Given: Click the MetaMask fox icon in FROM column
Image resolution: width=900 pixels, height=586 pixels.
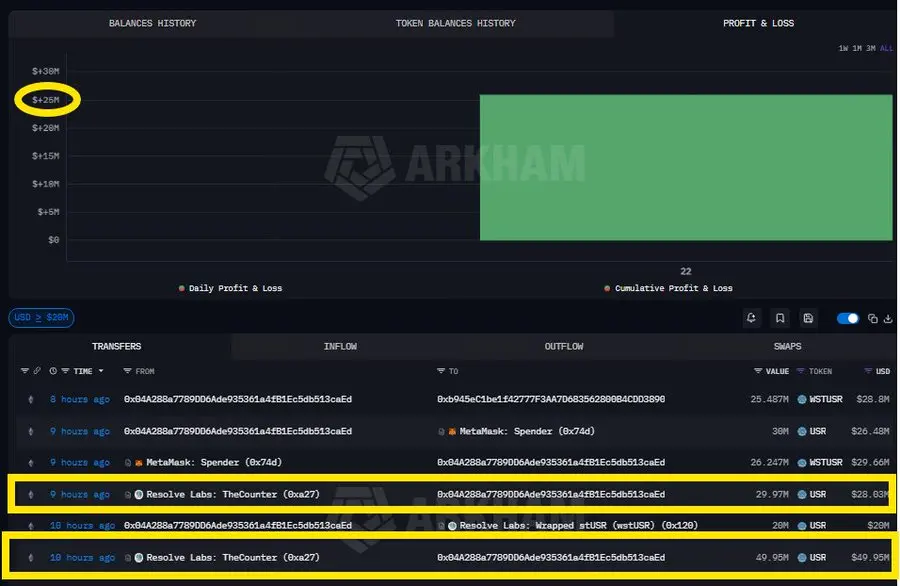Looking at the screenshot, I should tap(139, 463).
